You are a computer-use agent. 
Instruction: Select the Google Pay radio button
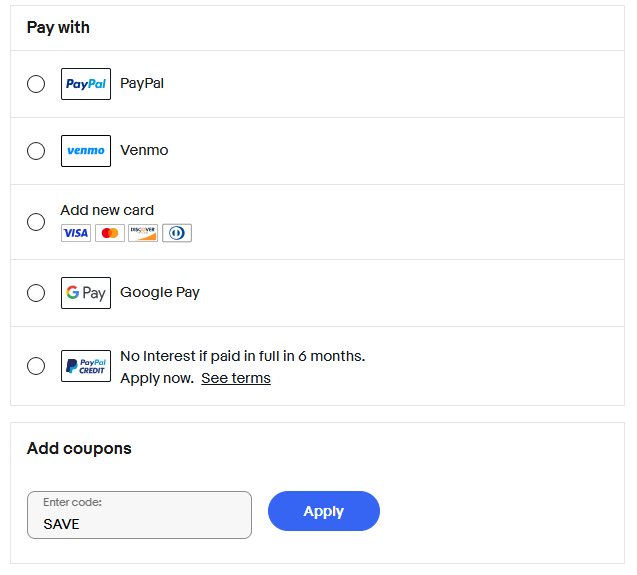pyautogui.click(x=36, y=293)
